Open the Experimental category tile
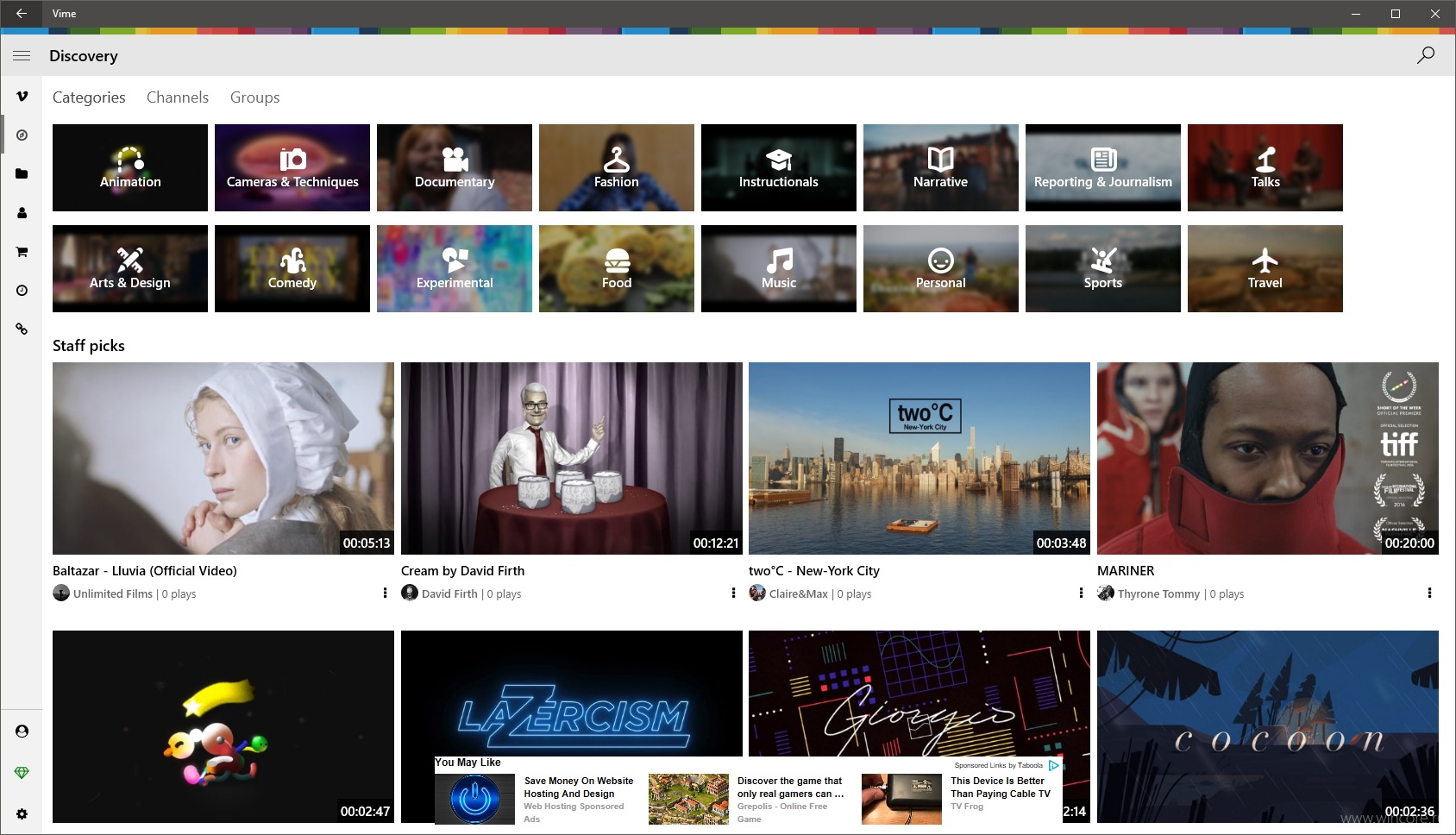This screenshot has height=835, width=1456. click(455, 268)
